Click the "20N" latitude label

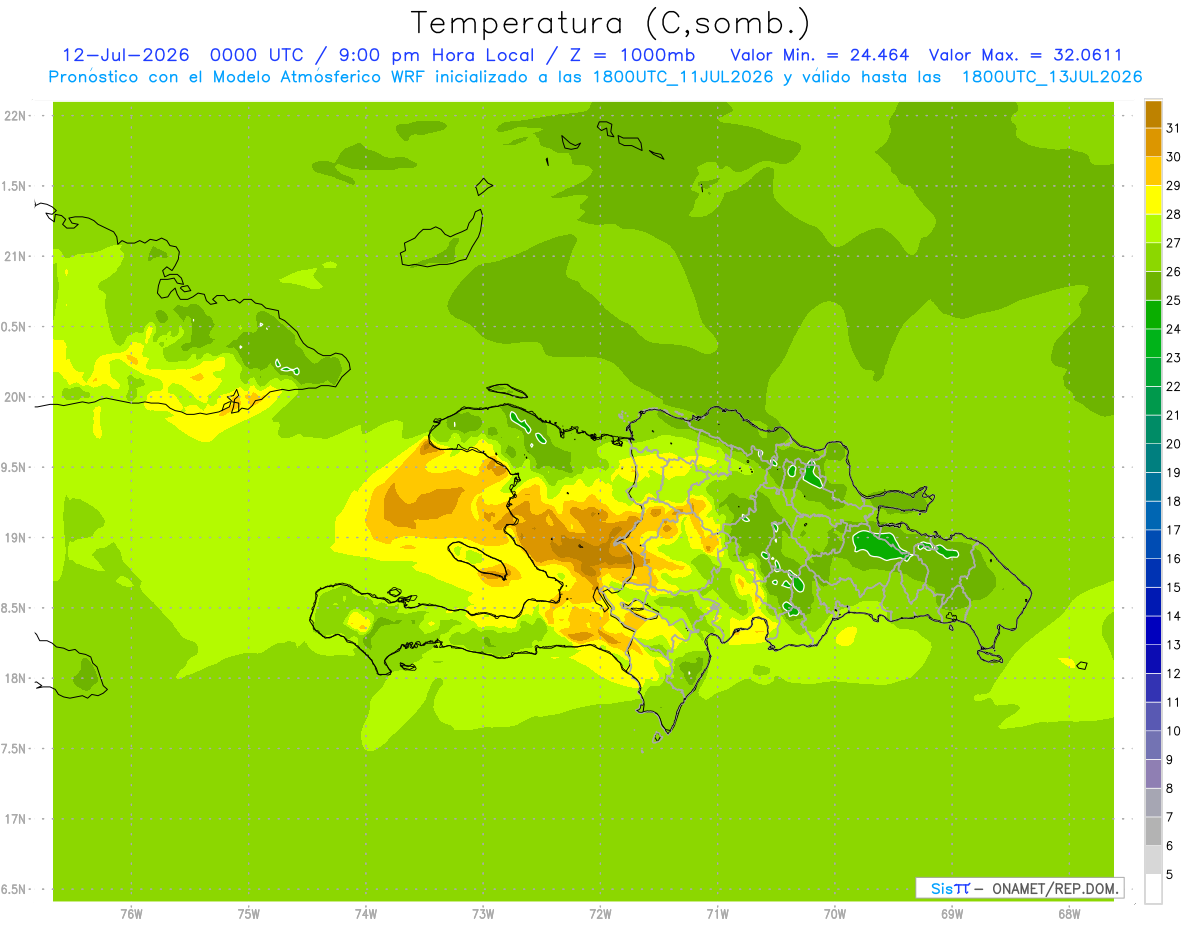coord(16,397)
